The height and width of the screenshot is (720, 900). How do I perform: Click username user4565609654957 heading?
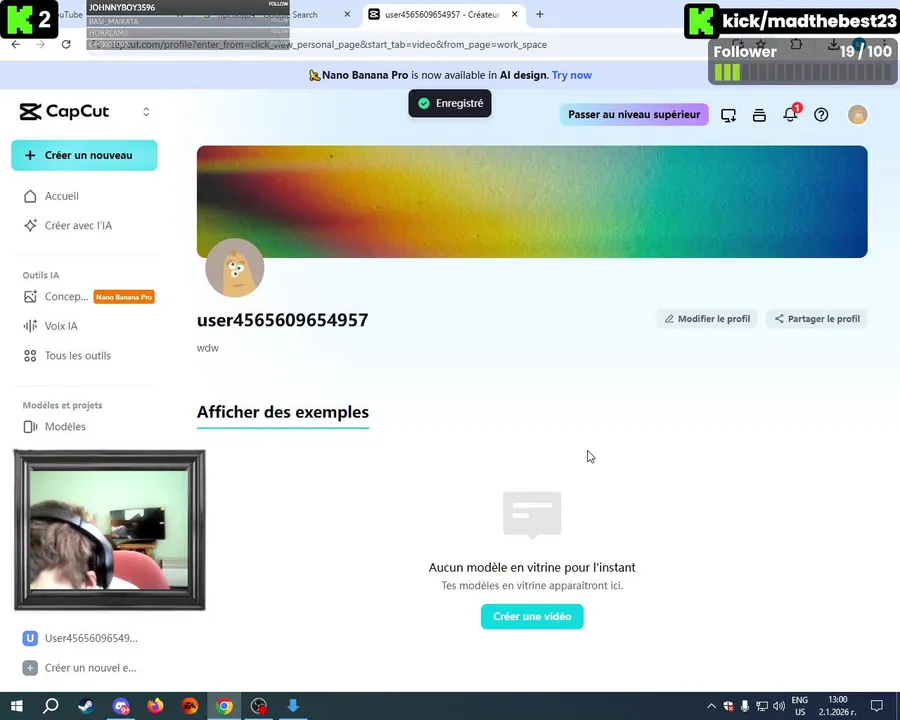282,320
